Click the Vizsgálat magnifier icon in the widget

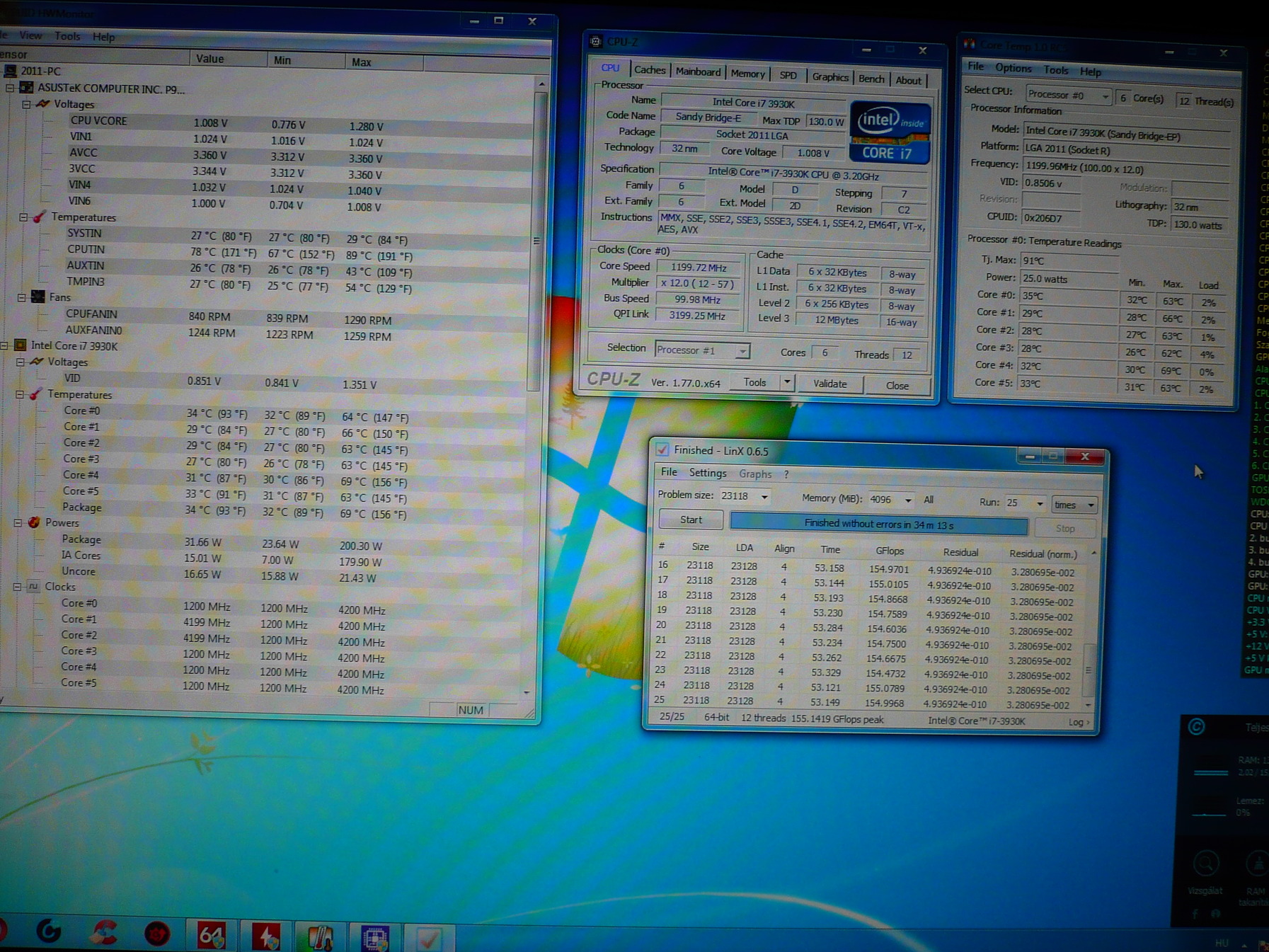click(x=1206, y=864)
